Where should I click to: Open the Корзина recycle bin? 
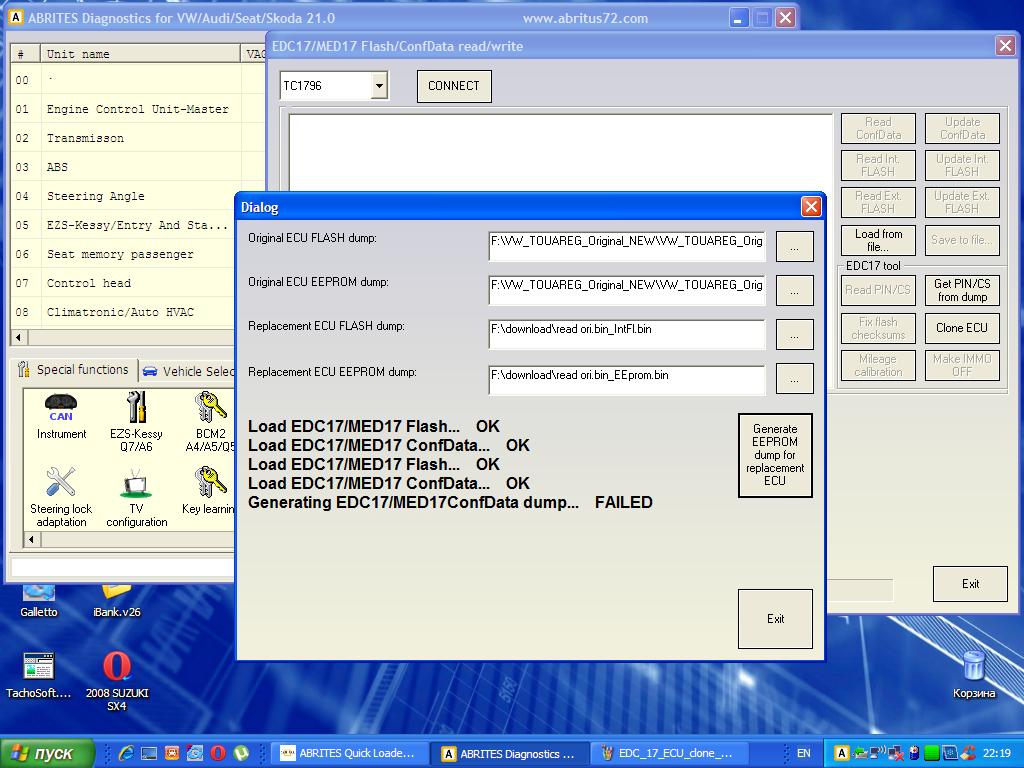974,674
